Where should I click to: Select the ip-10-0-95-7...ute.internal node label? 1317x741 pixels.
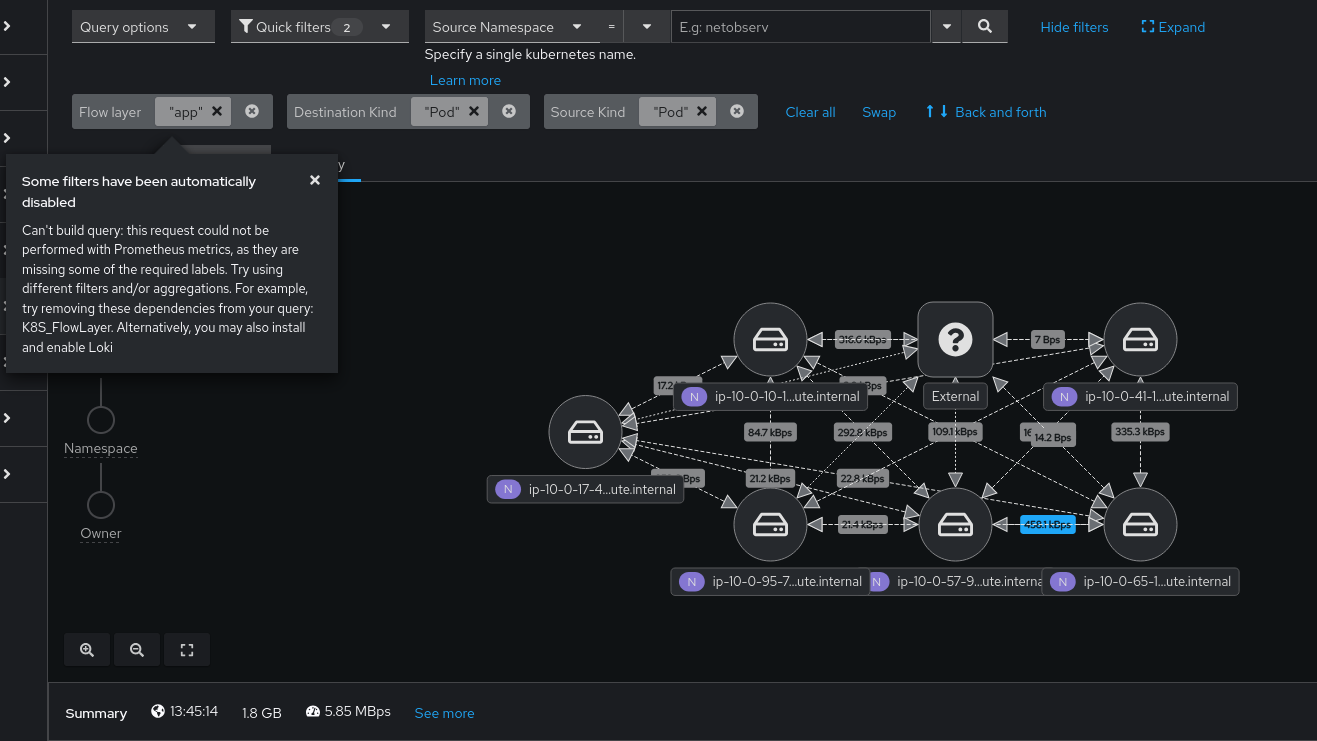[x=769, y=582]
